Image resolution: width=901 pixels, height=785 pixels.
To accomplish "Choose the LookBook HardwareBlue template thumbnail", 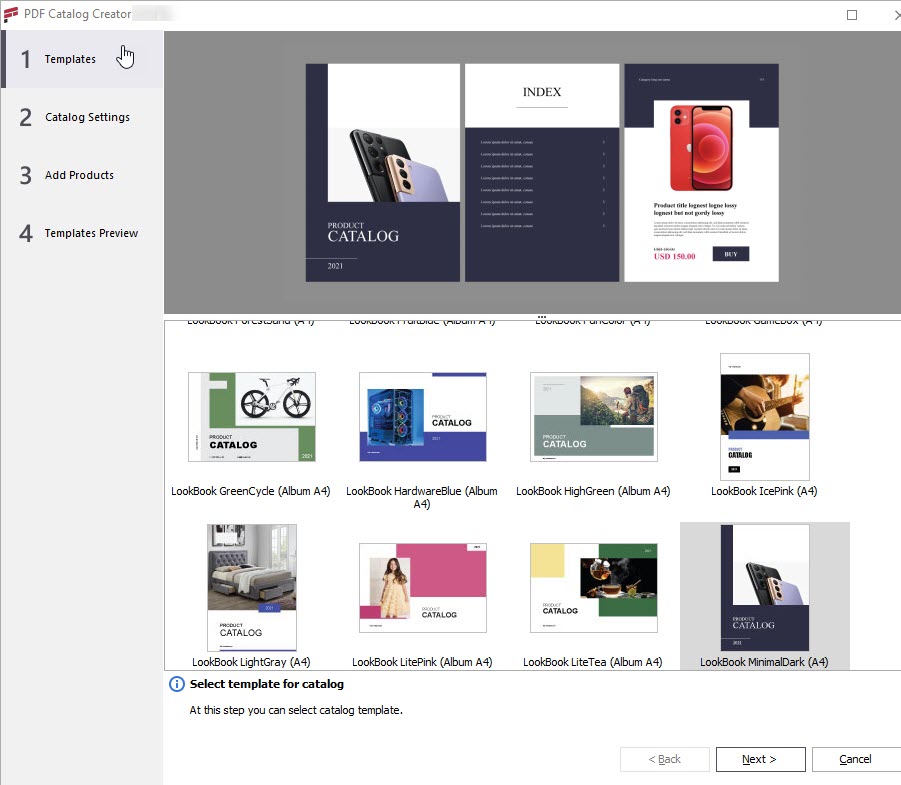I will 423,417.
